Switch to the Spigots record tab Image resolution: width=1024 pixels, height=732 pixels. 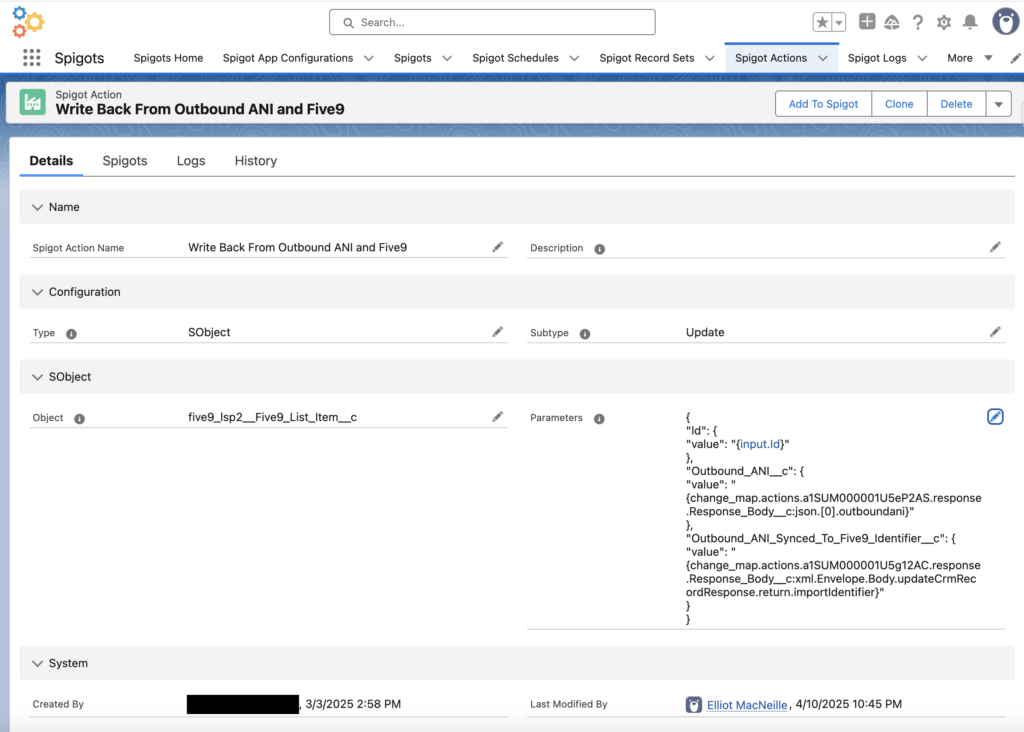[125, 161]
